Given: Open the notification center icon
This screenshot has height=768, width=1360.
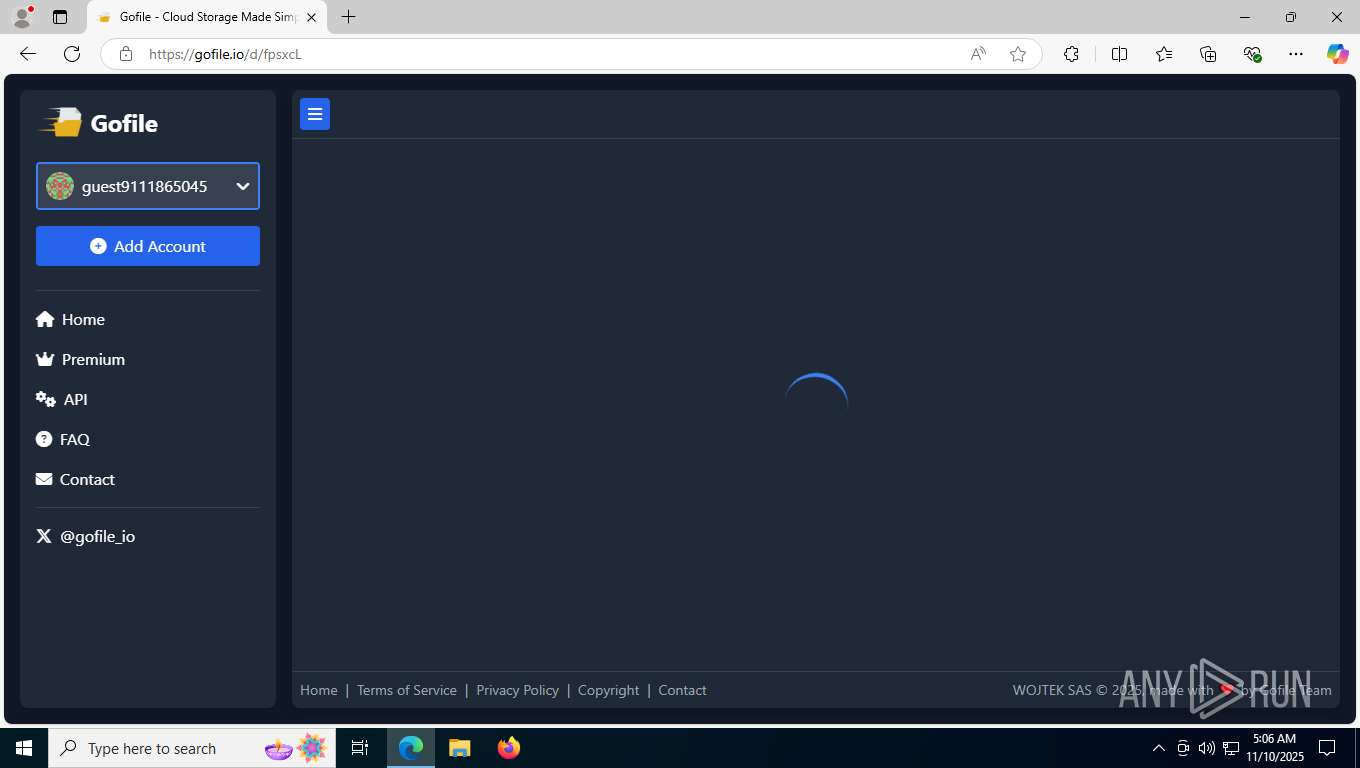Looking at the screenshot, I should (x=1327, y=748).
